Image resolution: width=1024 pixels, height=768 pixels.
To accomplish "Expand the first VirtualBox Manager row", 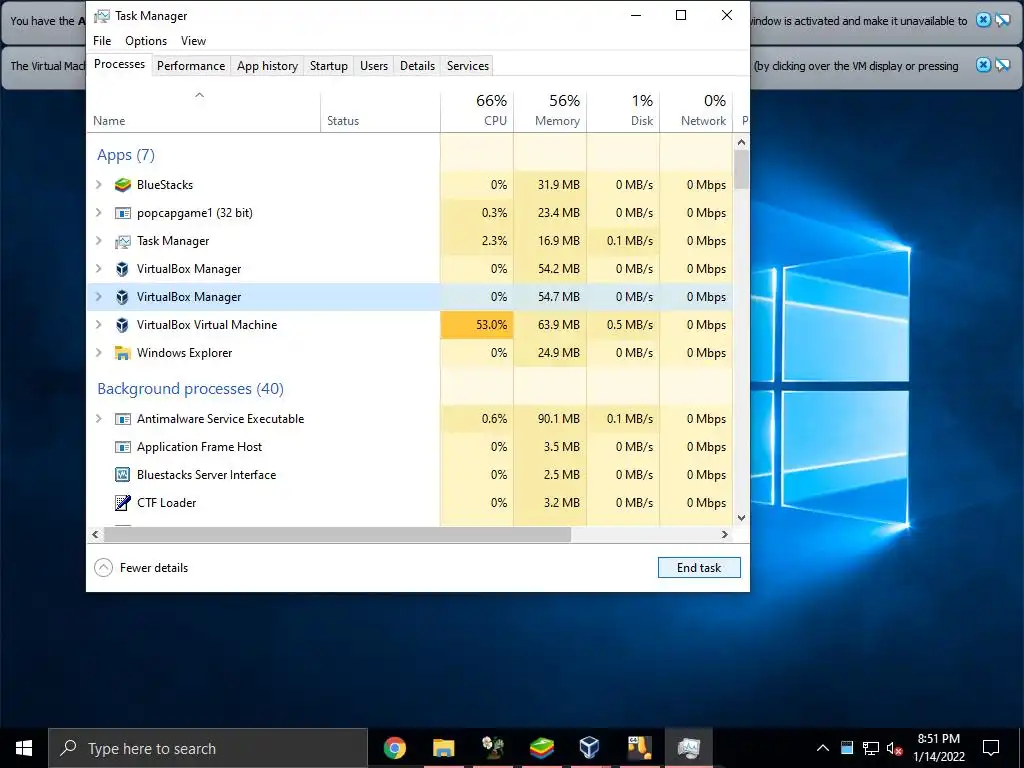I will (99, 268).
